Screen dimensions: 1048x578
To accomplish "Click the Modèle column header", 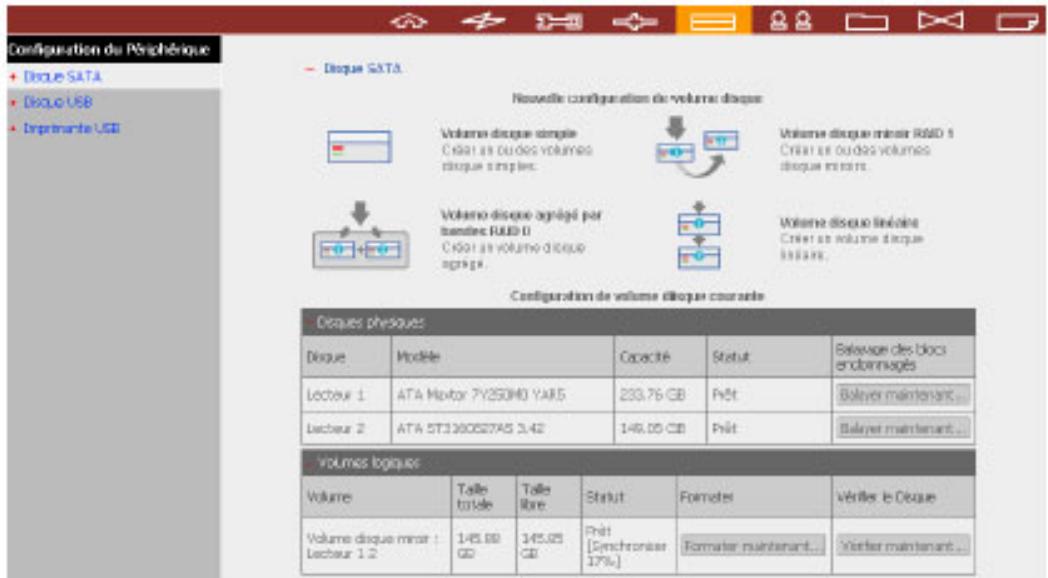I will (x=502, y=356).
